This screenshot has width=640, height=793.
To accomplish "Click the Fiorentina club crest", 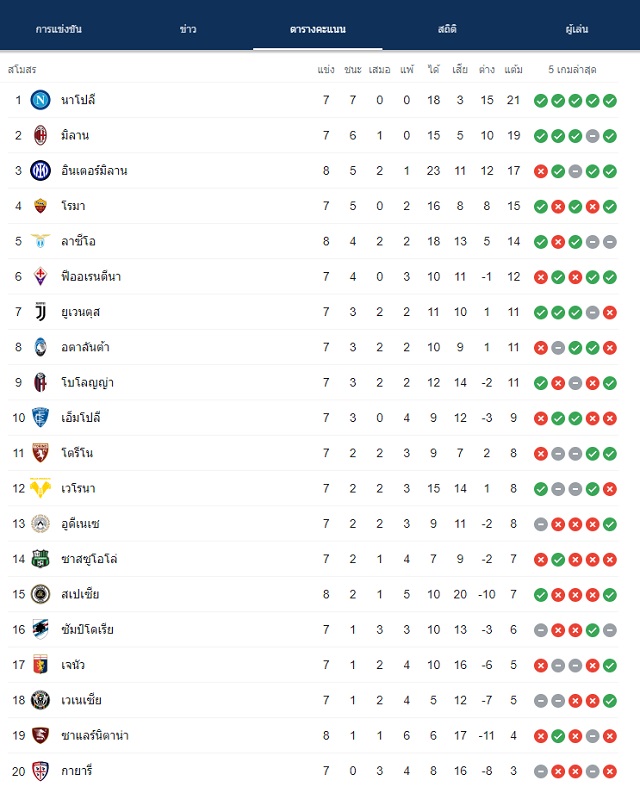I will 40,277.
